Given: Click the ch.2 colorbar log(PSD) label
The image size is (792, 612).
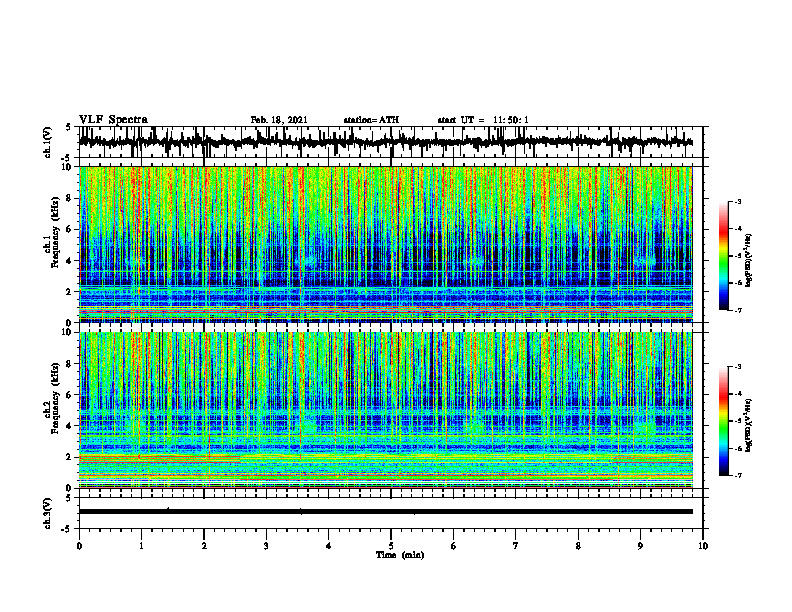Looking at the screenshot, I should 749,425.
